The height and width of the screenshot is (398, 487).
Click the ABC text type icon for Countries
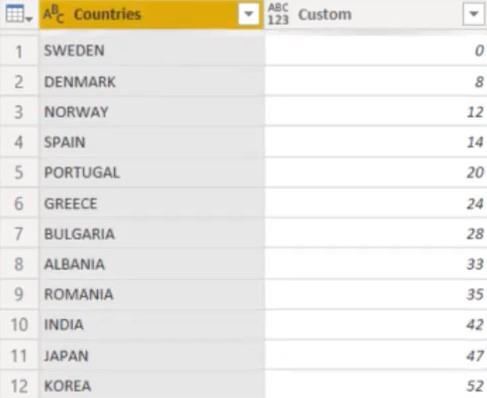pyautogui.click(x=53, y=14)
